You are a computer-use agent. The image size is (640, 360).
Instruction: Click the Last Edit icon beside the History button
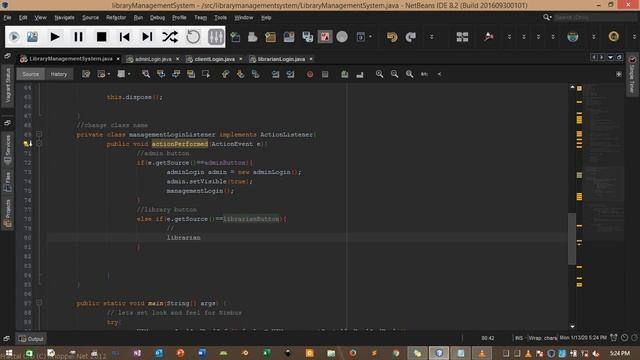[x=86, y=74]
